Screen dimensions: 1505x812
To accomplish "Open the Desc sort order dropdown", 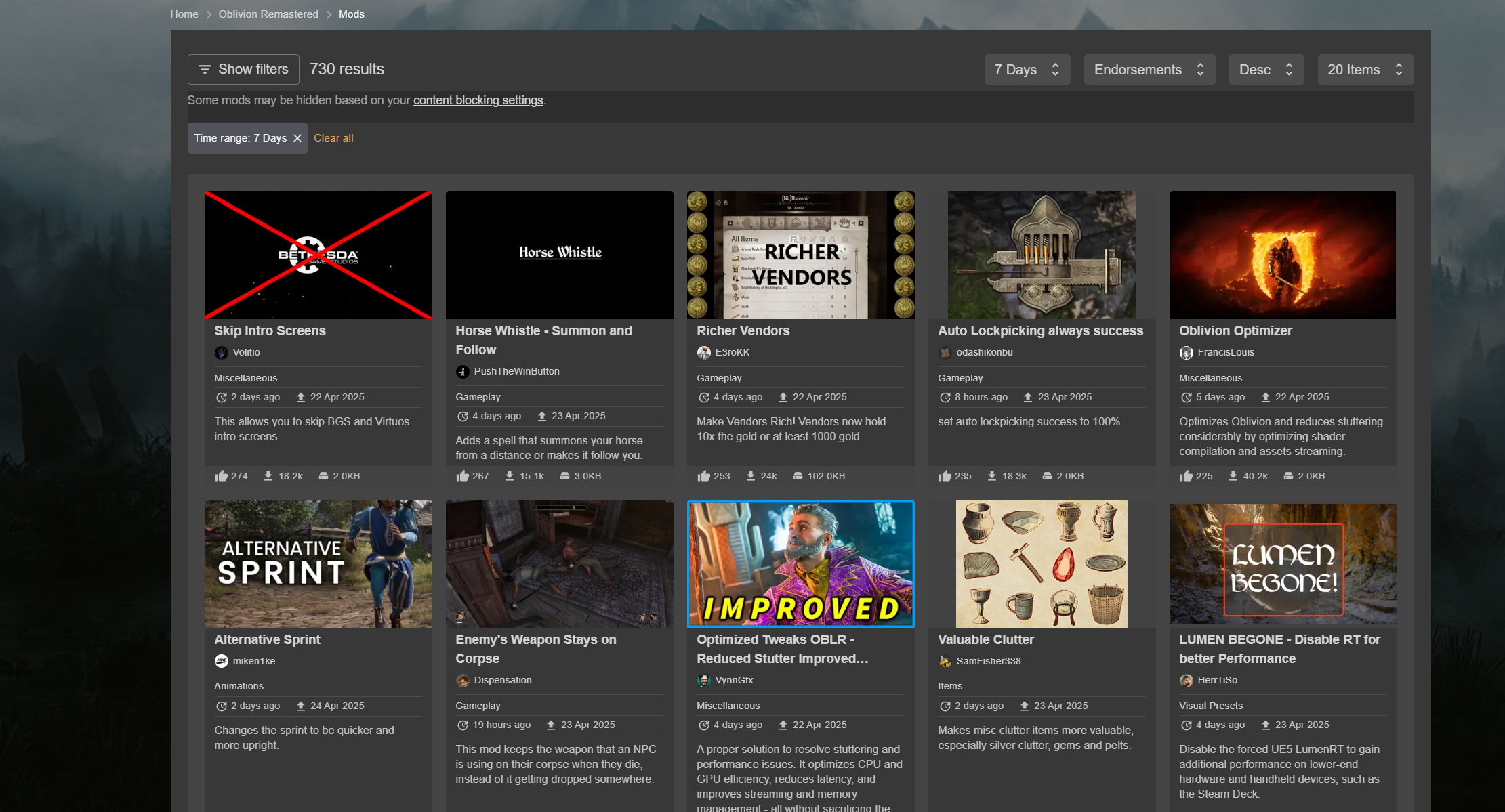I will (x=1266, y=70).
